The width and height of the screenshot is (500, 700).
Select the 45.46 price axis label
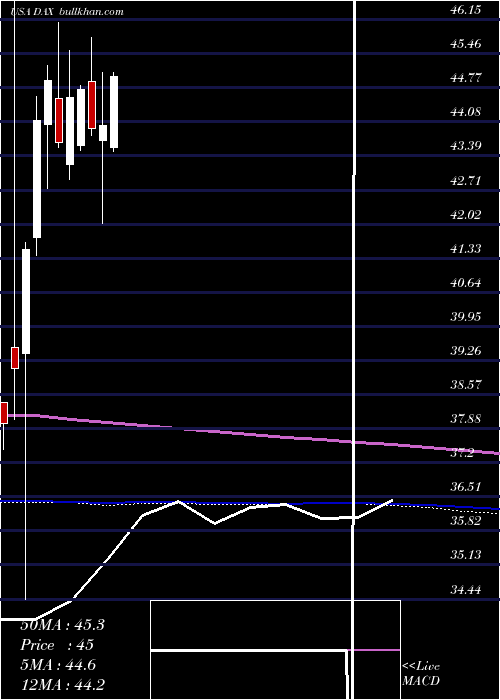(x=466, y=44)
